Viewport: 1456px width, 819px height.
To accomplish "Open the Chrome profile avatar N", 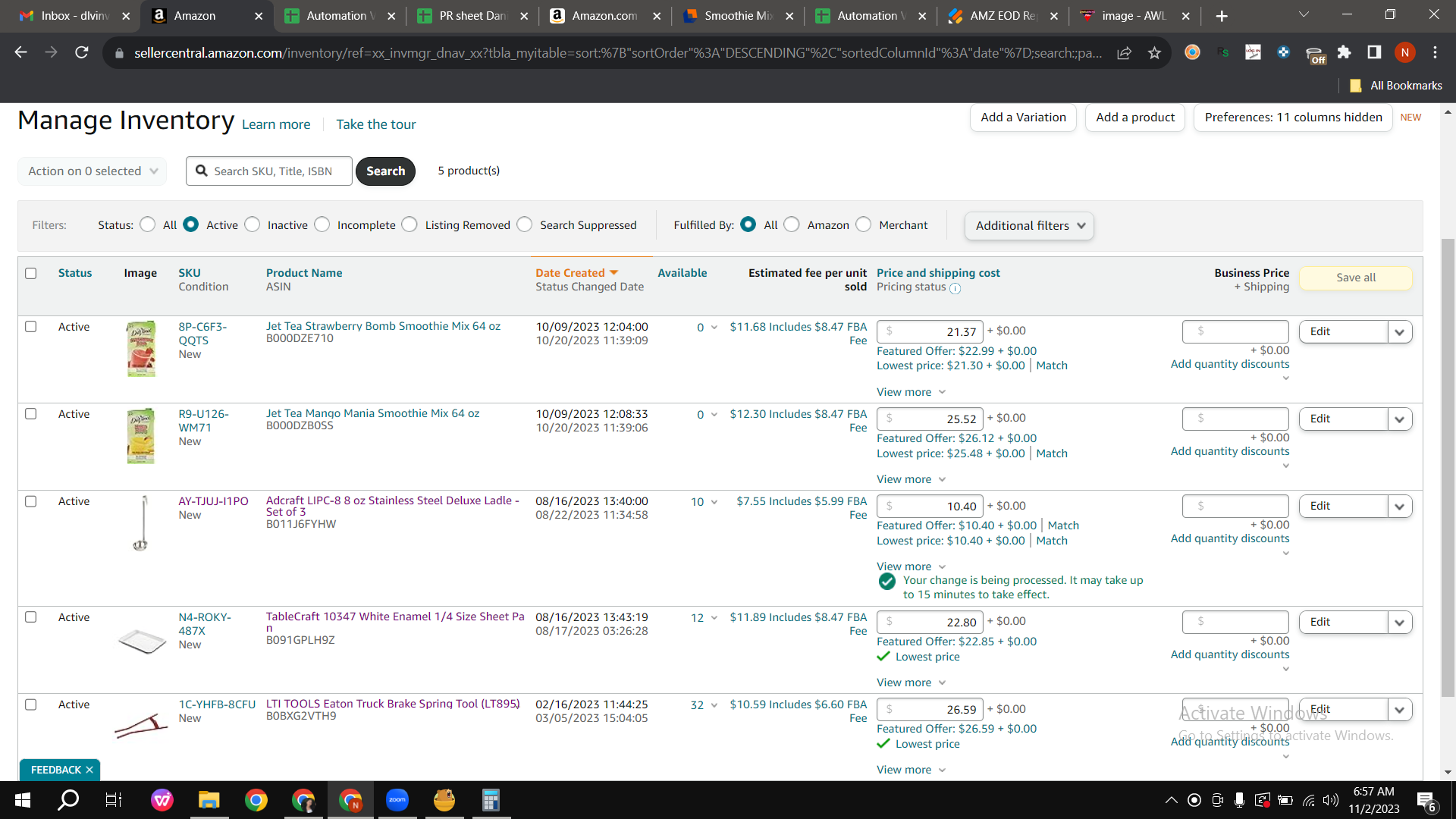I will (1404, 52).
